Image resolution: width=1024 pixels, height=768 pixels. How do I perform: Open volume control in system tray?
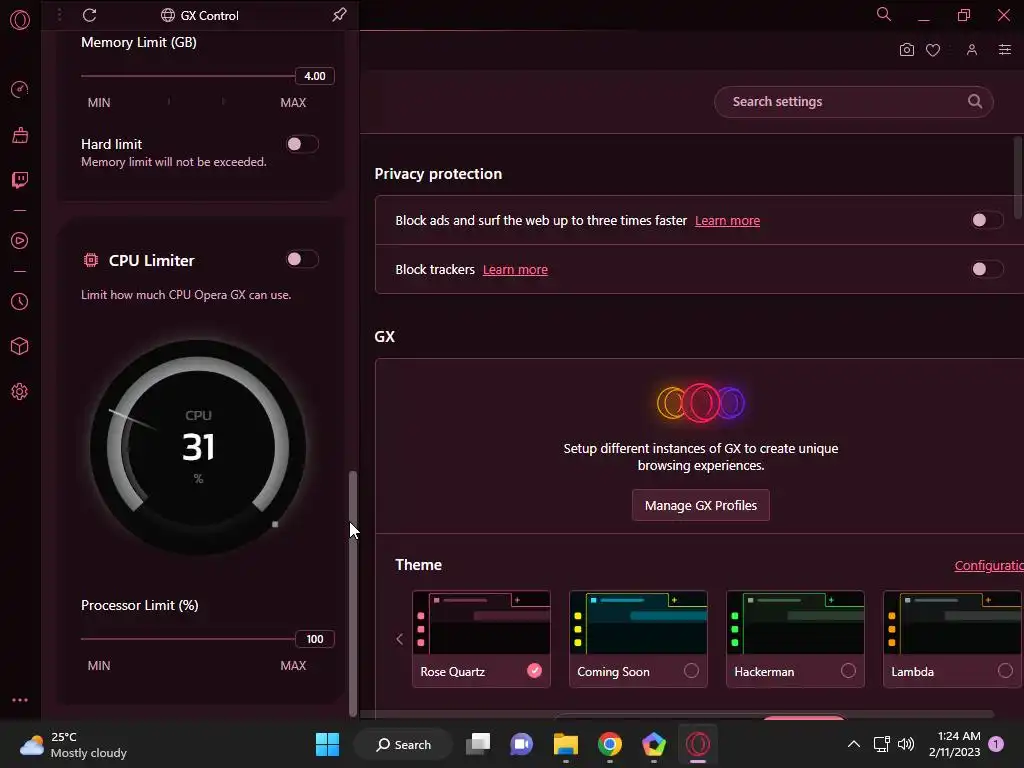[906, 744]
